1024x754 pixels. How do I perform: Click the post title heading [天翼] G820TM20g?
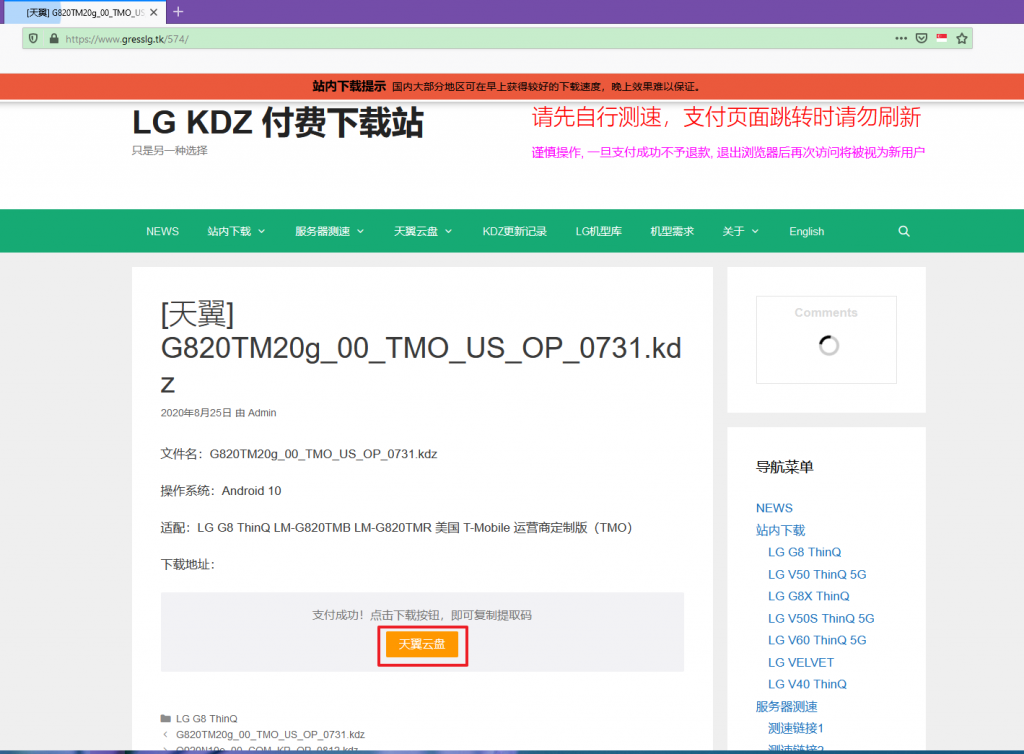coord(421,348)
